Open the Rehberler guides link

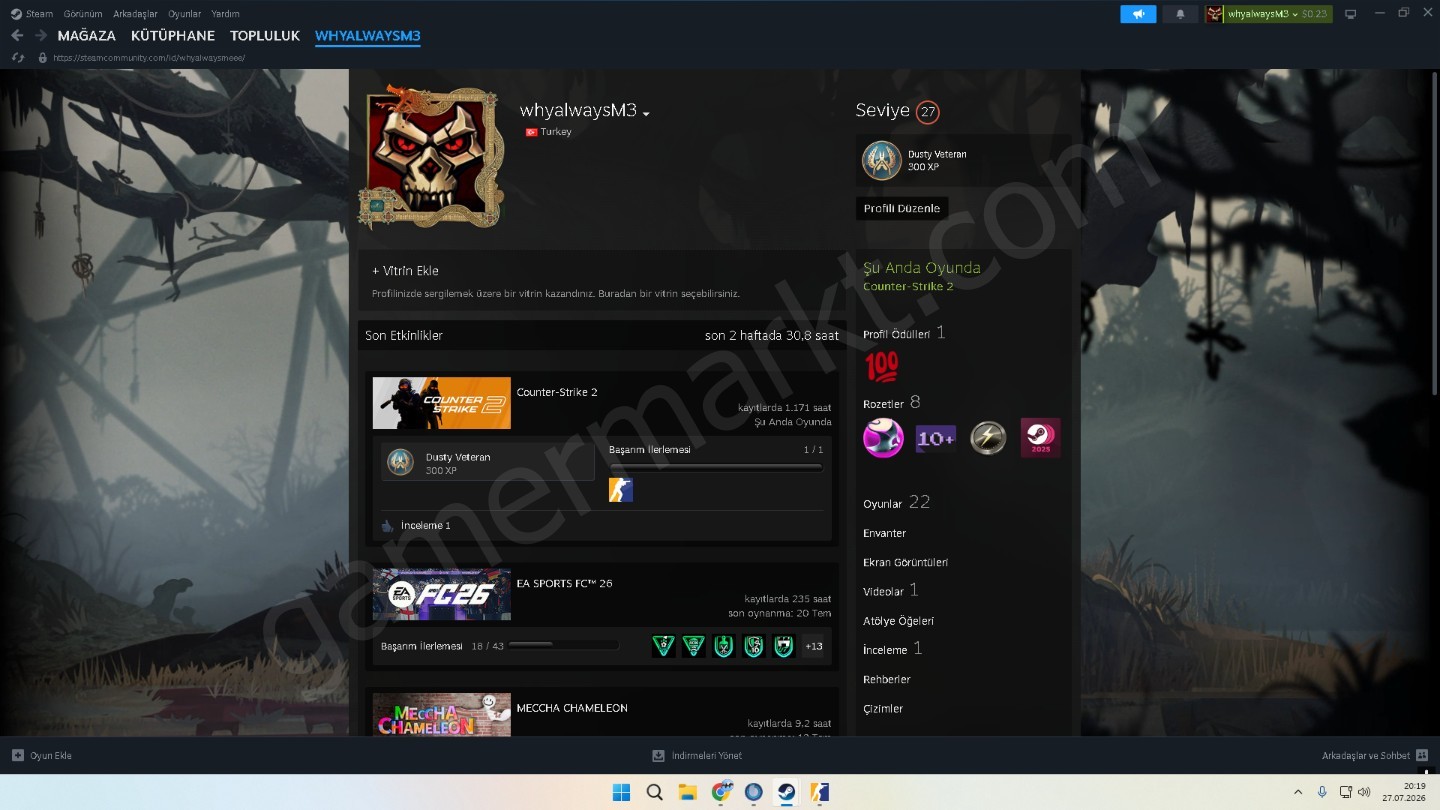click(887, 680)
